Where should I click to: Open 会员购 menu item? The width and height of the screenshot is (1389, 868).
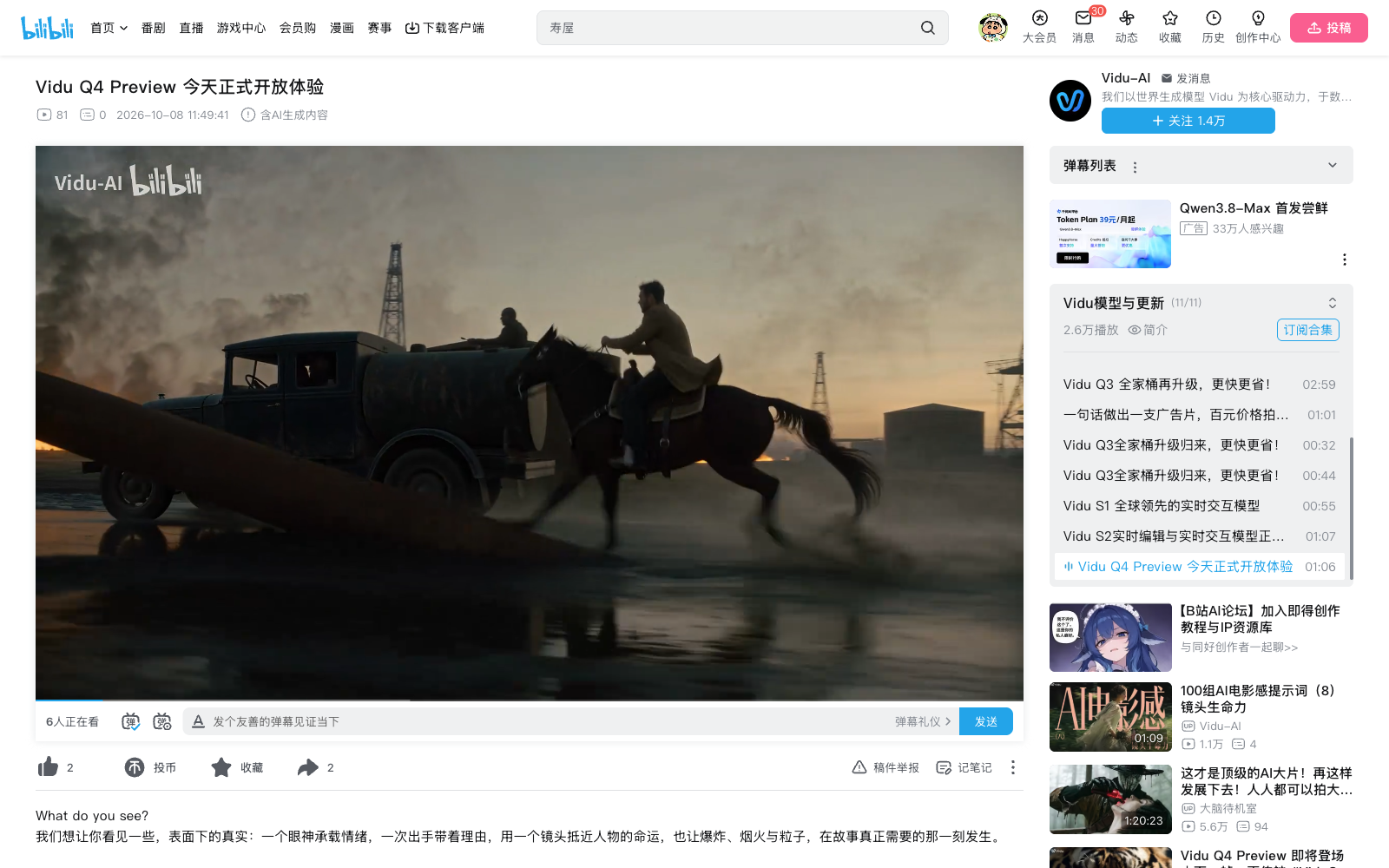[298, 28]
